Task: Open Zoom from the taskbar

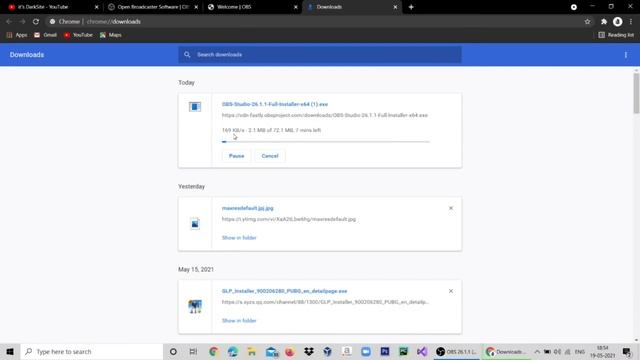Action: (366, 351)
